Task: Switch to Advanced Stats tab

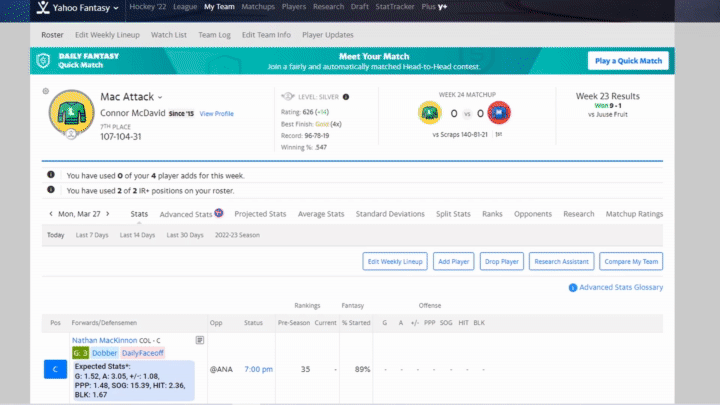Action: pos(186,214)
